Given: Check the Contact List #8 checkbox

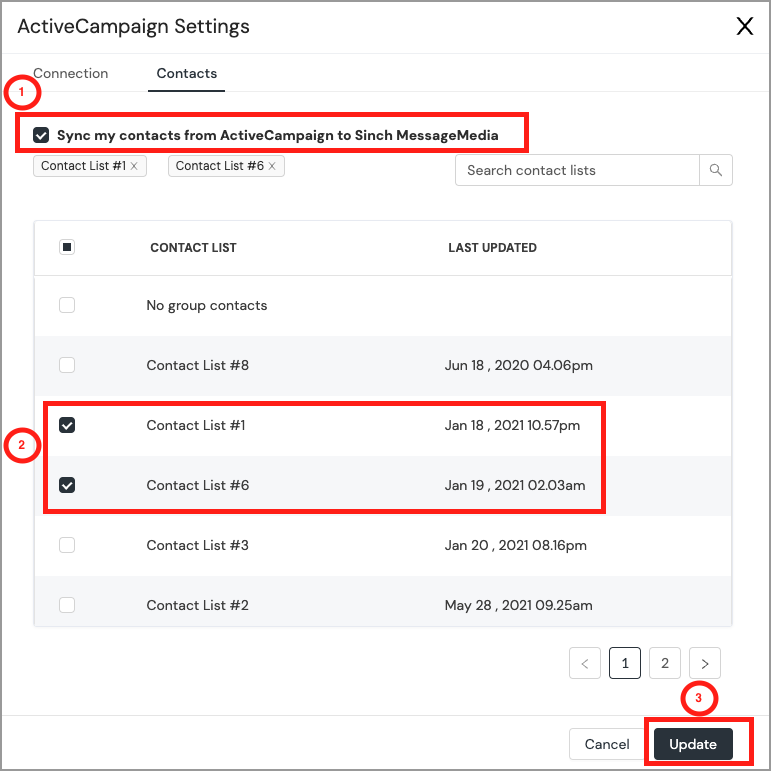Looking at the screenshot, I should click(67, 365).
